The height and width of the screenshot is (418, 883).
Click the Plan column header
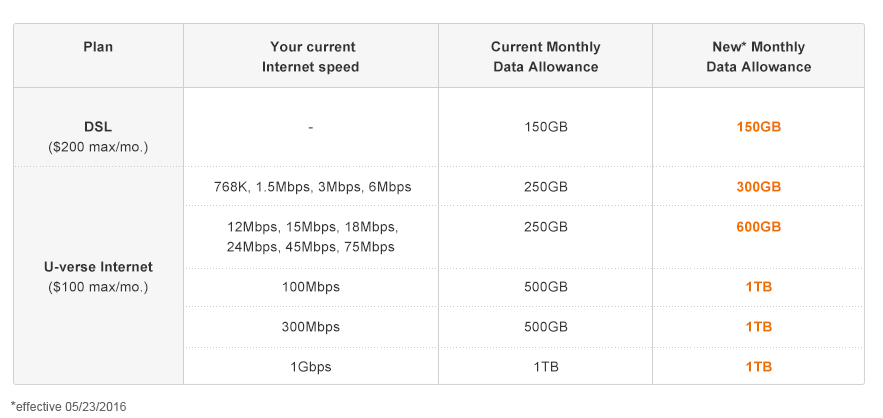tap(98, 47)
